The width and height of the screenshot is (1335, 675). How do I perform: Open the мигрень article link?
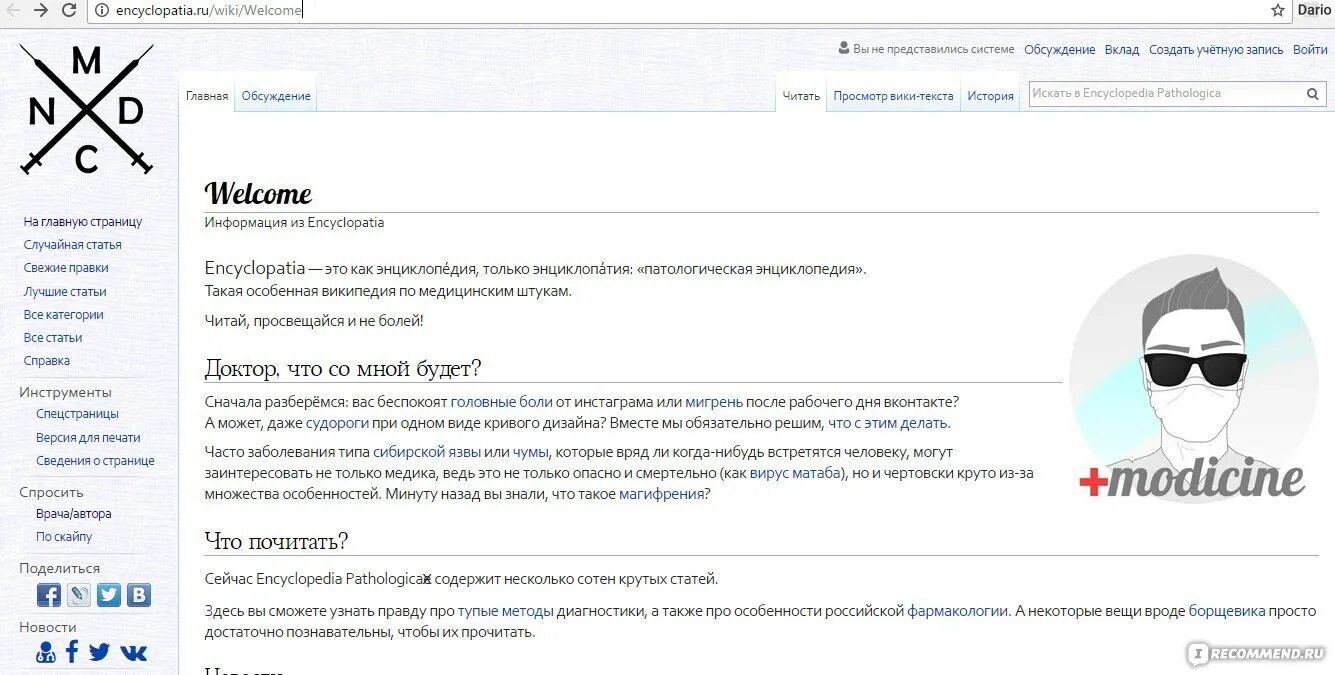click(x=715, y=401)
